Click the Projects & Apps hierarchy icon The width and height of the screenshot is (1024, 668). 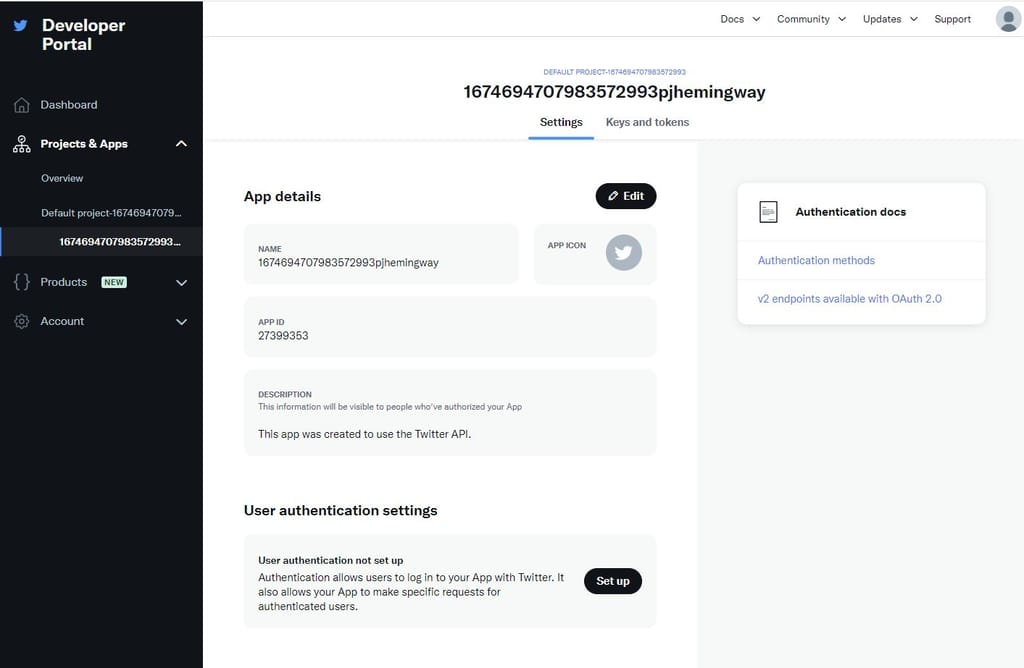[x=22, y=144]
